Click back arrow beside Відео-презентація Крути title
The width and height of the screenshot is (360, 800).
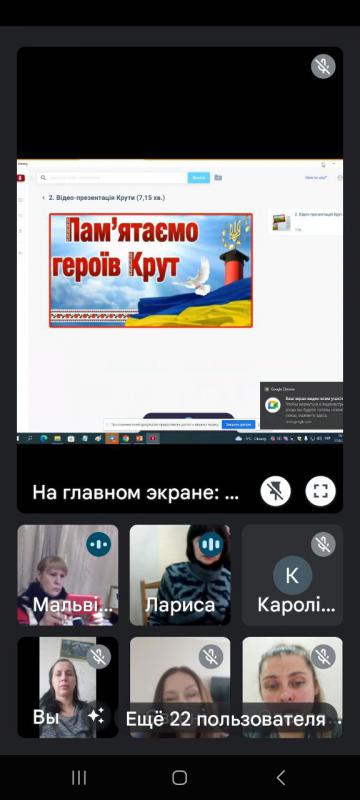pyautogui.click(x=43, y=197)
